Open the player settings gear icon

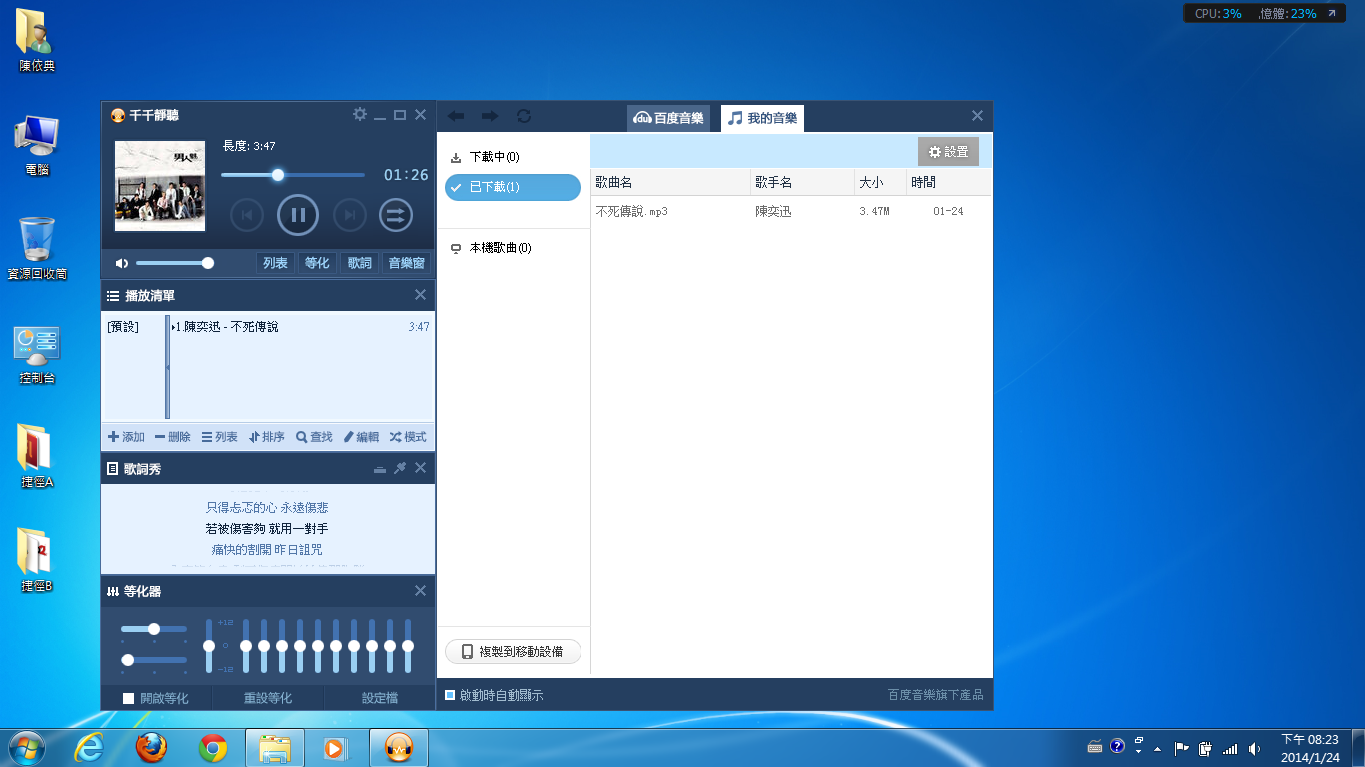[x=360, y=115]
